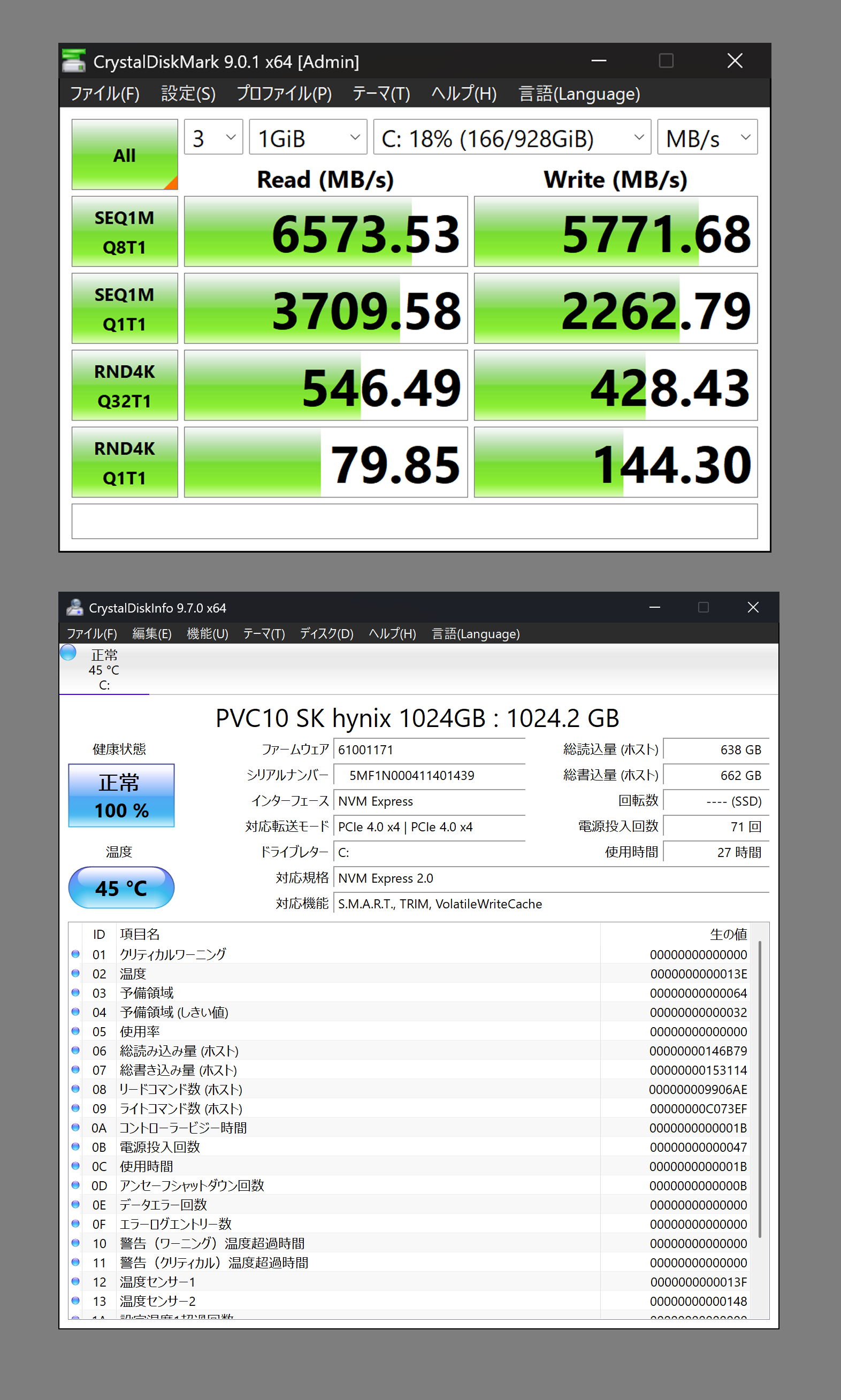Click the status dot for row 07 総書き込み量
The image size is (841, 1400).
75,1070
